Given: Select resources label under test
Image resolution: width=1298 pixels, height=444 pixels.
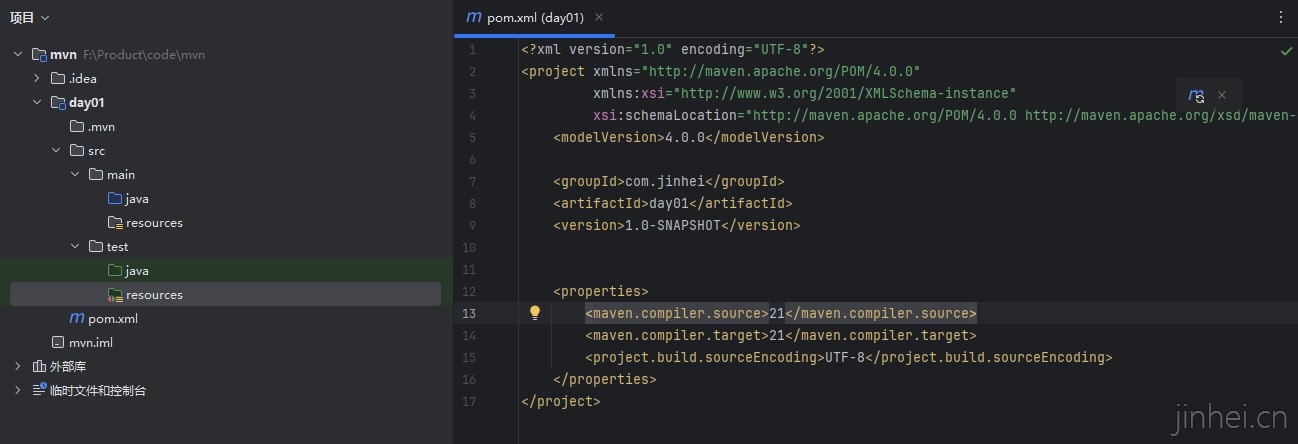Looking at the screenshot, I should tap(154, 294).
